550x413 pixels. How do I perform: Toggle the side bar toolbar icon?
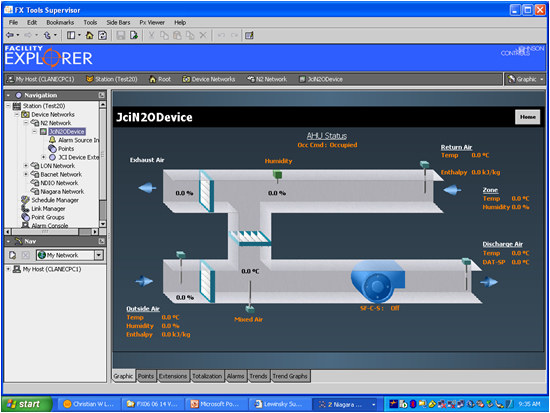point(71,35)
